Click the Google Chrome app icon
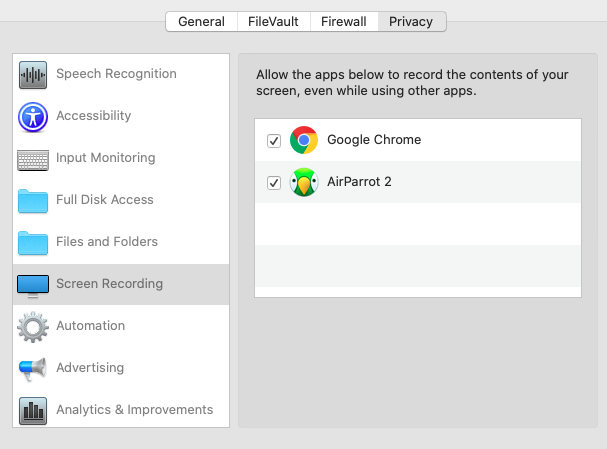Screen dimensions: 607x449 coord(304,140)
